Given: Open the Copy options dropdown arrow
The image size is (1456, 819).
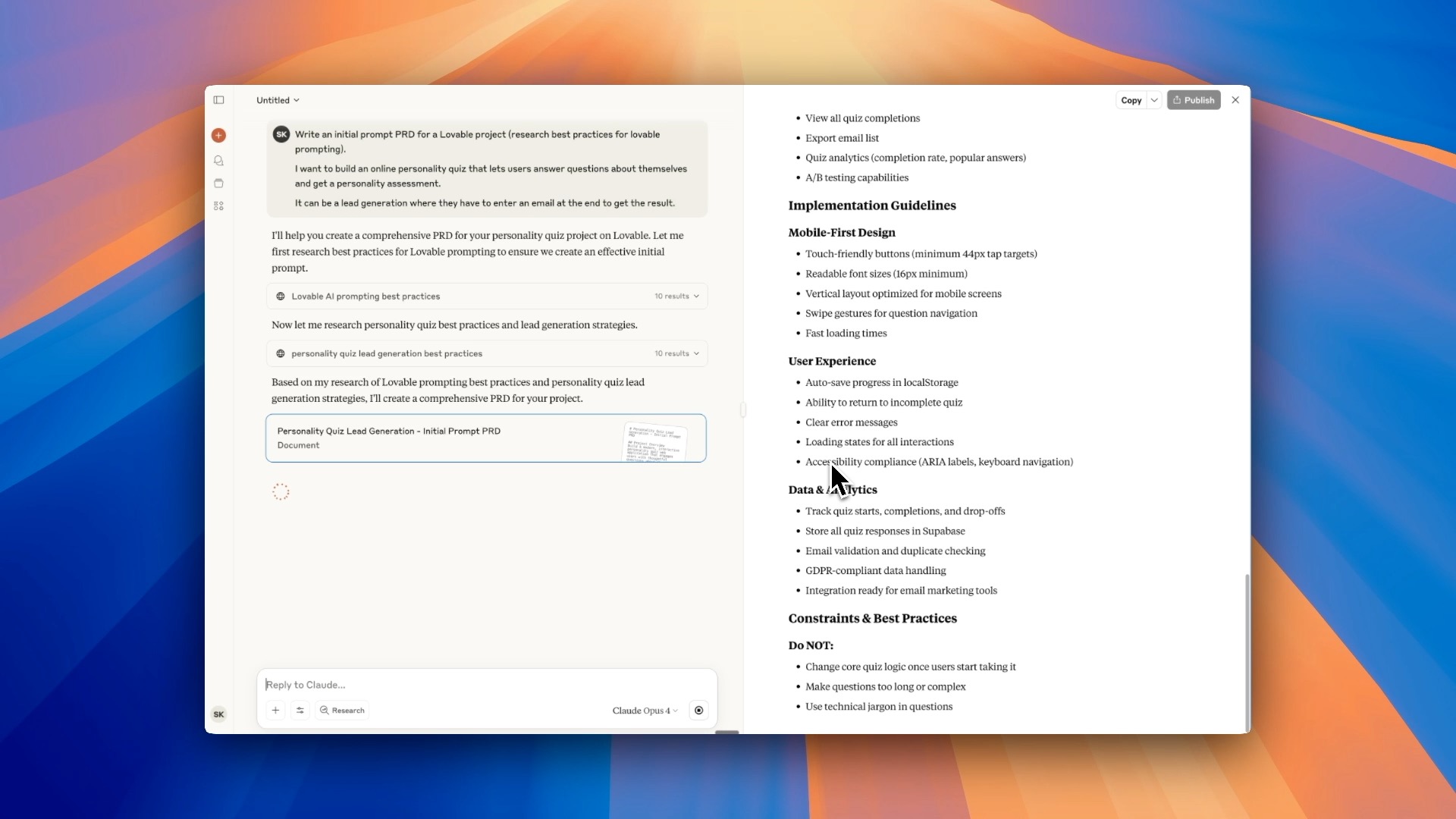Looking at the screenshot, I should [1154, 100].
